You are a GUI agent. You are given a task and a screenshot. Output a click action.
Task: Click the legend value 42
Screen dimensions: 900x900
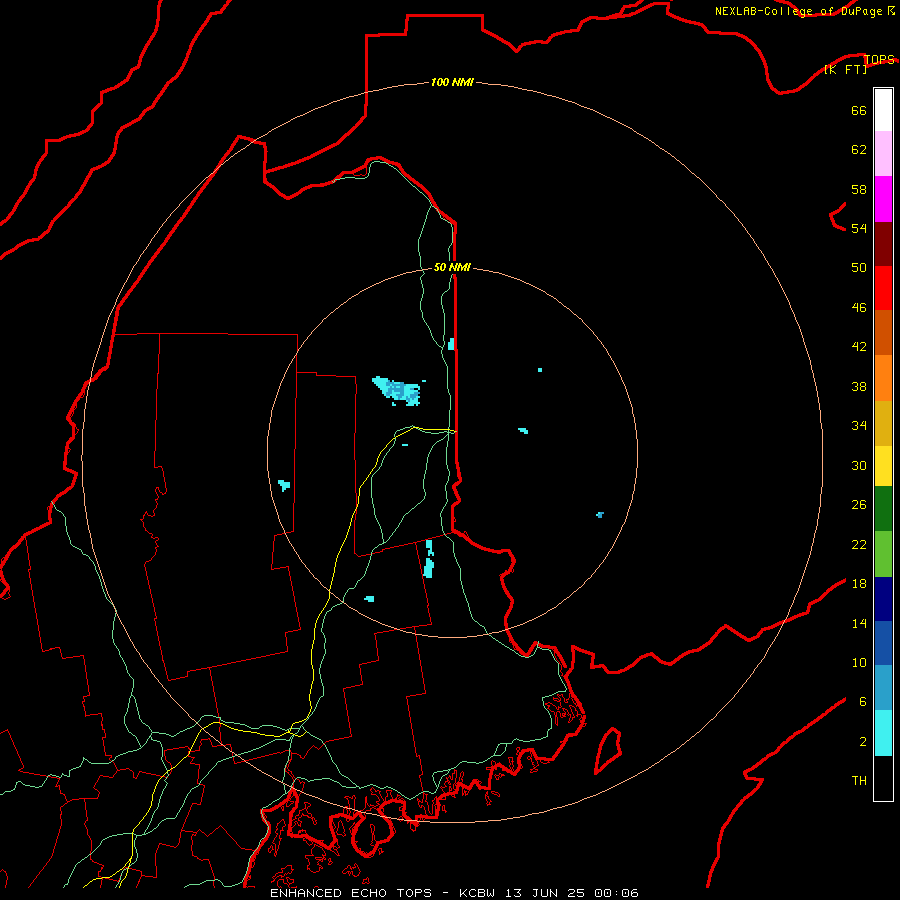click(859, 347)
